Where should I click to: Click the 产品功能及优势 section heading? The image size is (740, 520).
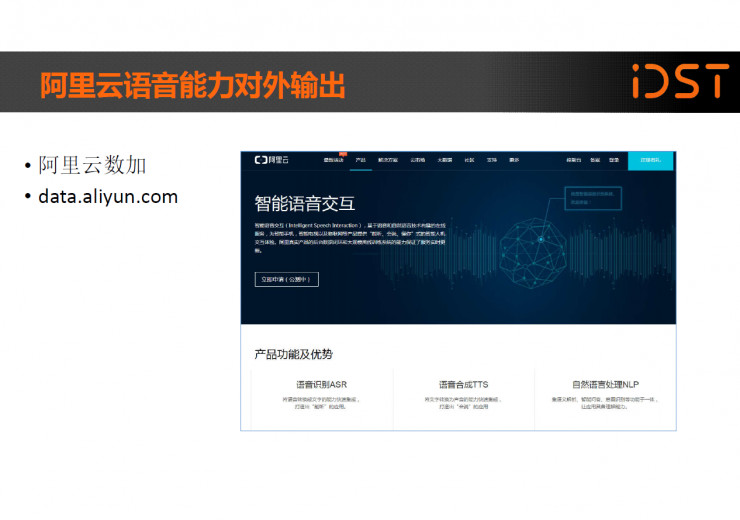294,354
